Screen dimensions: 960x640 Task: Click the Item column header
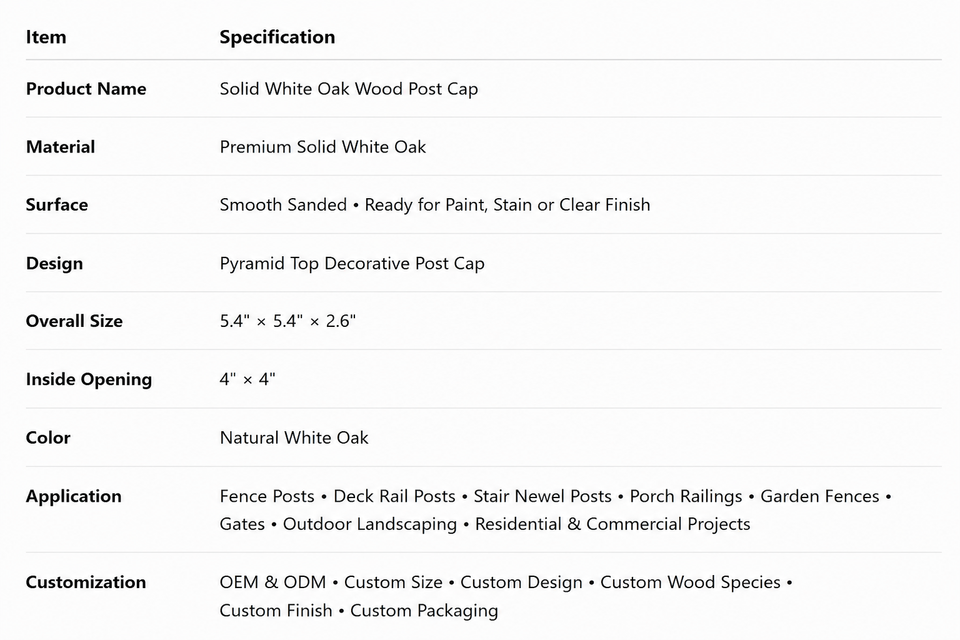click(46, 37)
